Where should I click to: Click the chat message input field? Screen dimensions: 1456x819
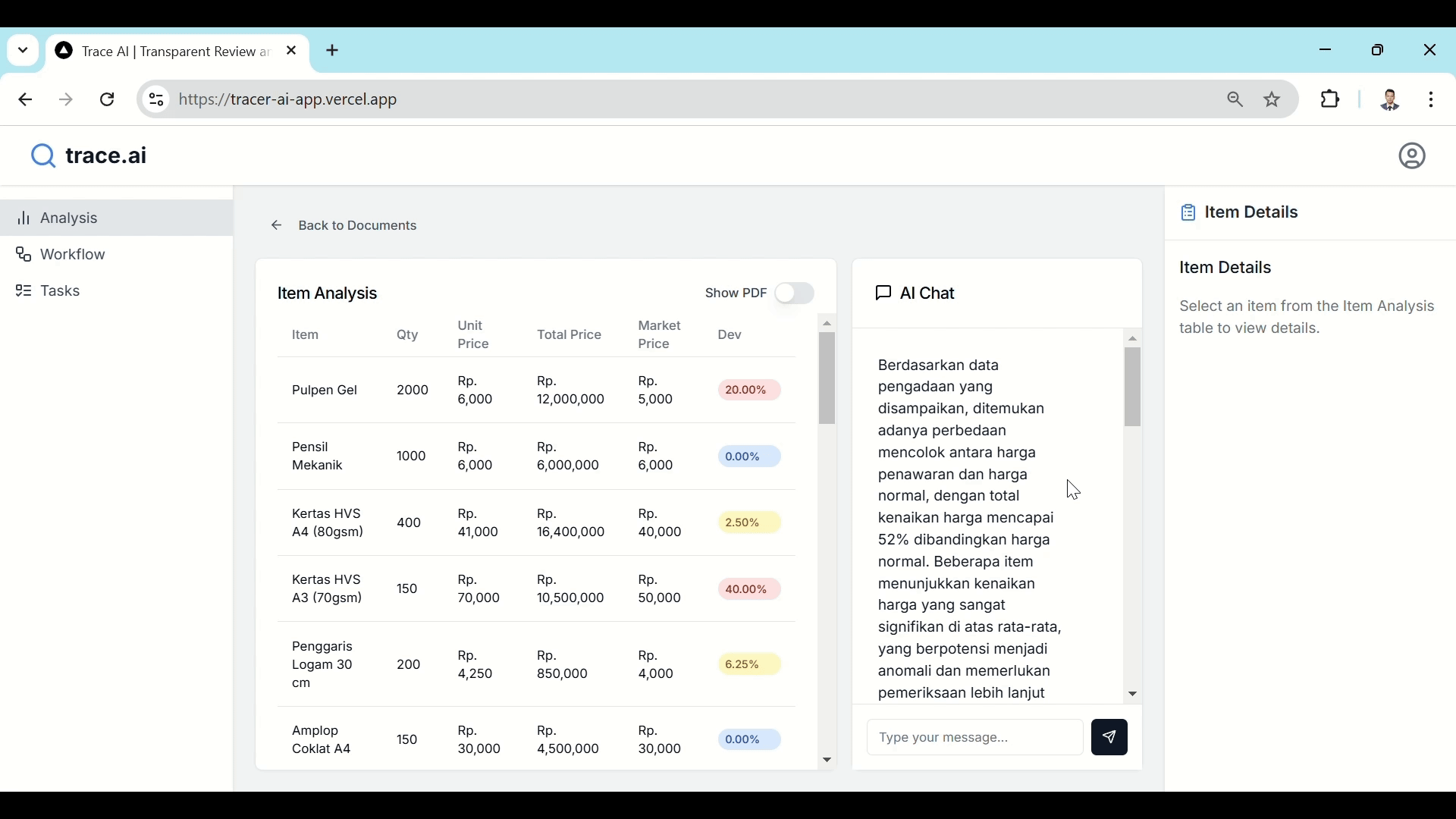974,738
